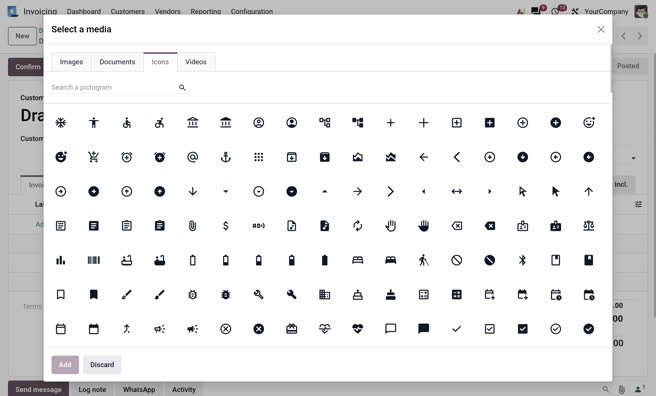Pick the outlined megaphone campaign icon

(x=159, y=329)
